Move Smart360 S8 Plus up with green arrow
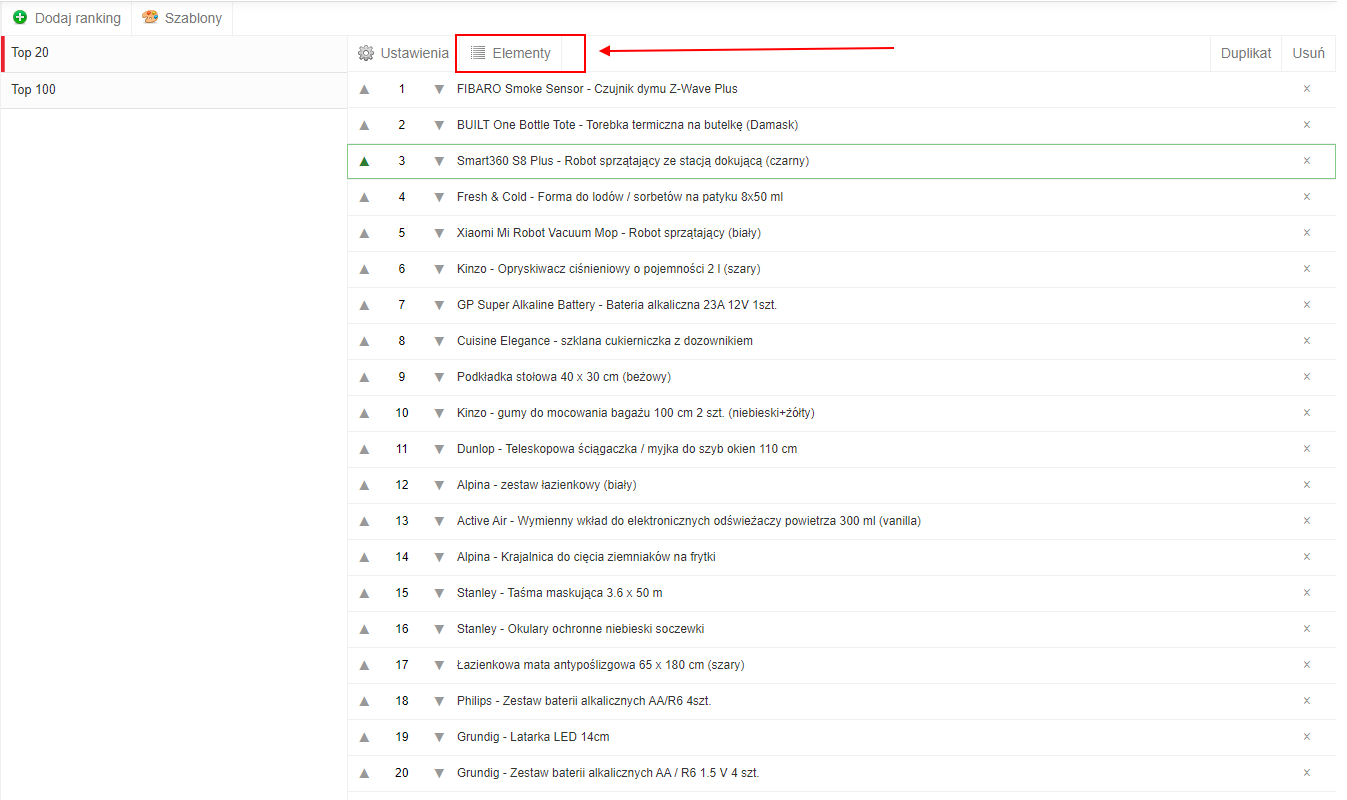The width and height of the screenshot is (1347, 800). coord(364,161)
